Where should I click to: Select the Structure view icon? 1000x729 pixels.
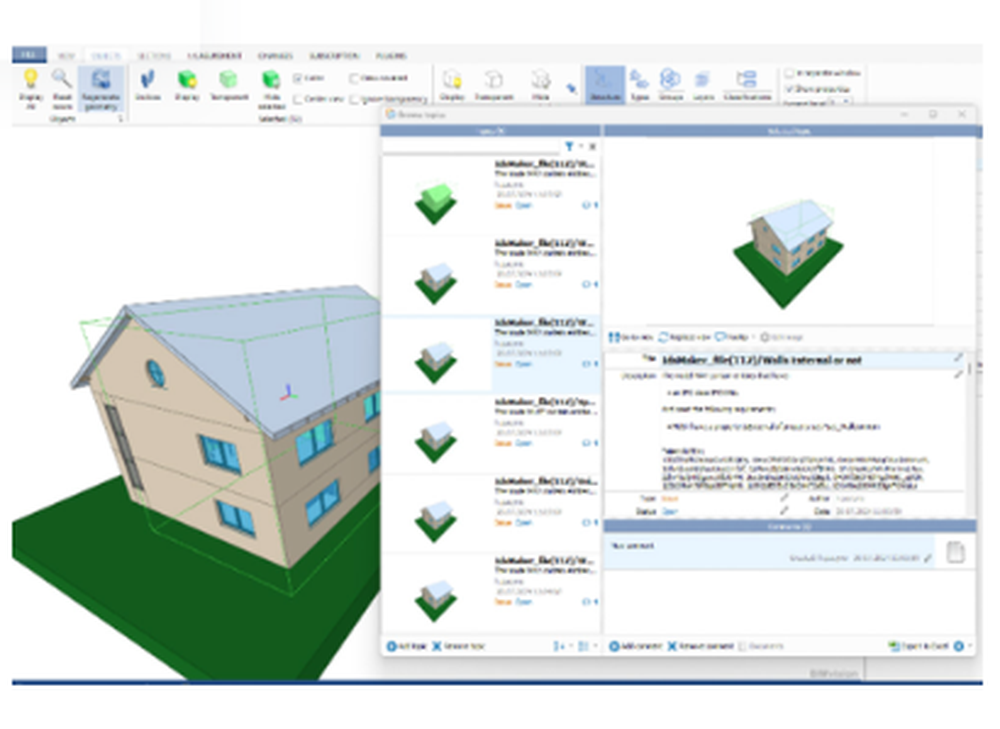[603, 80]
